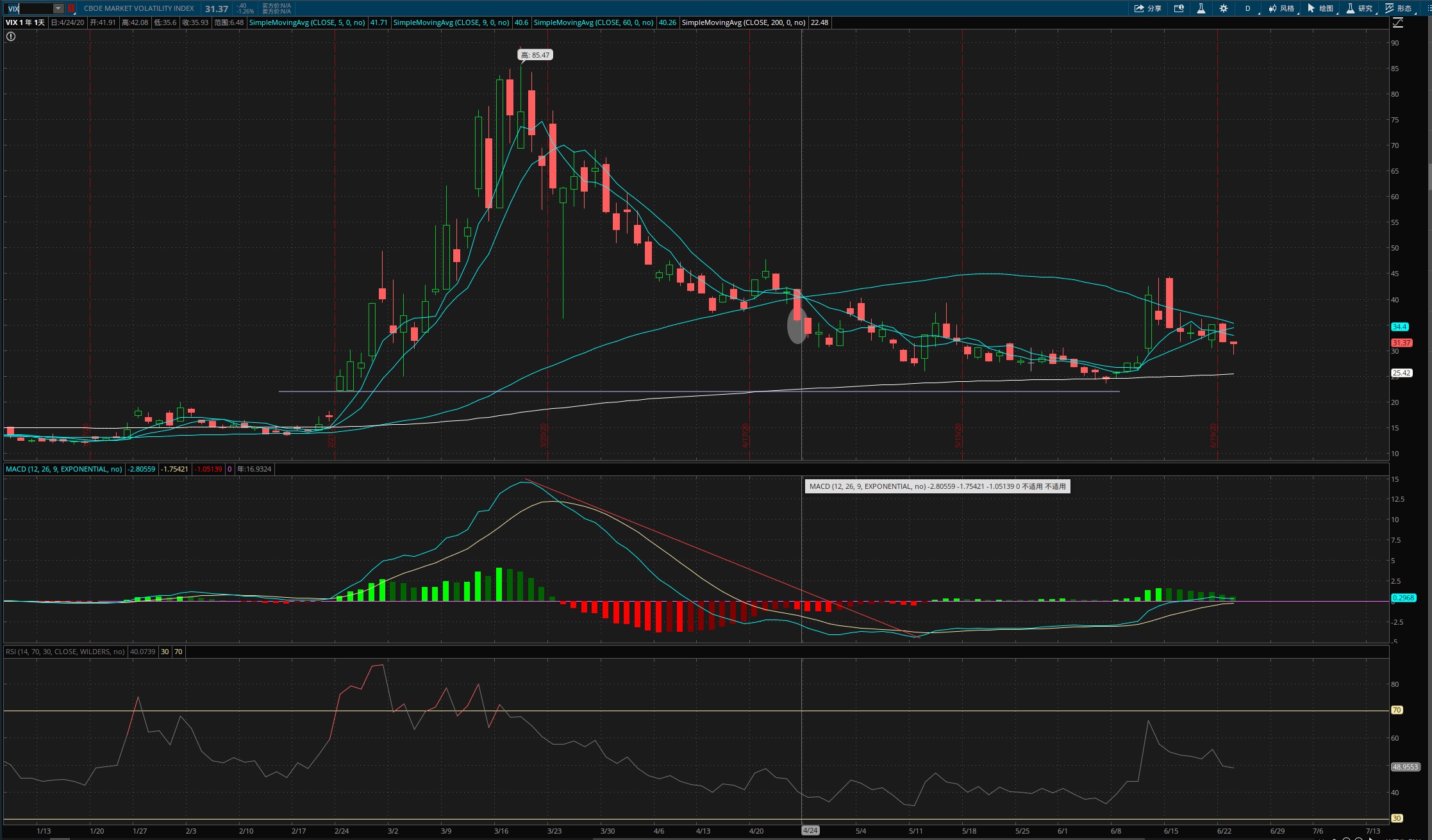Click the RSI 70 overbought level tag

(1397, 710)
